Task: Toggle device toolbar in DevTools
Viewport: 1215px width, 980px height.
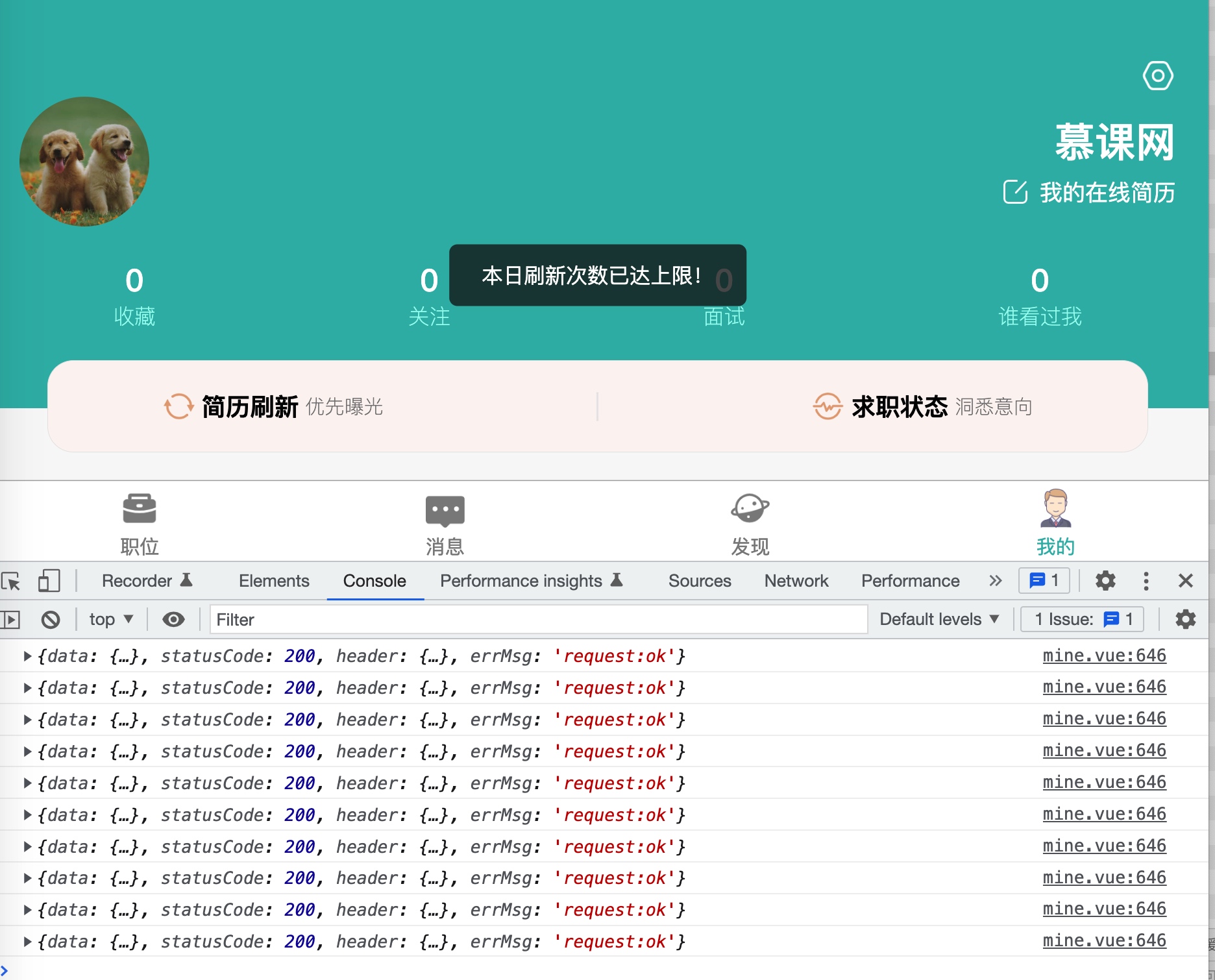Action: click(49, 581)
